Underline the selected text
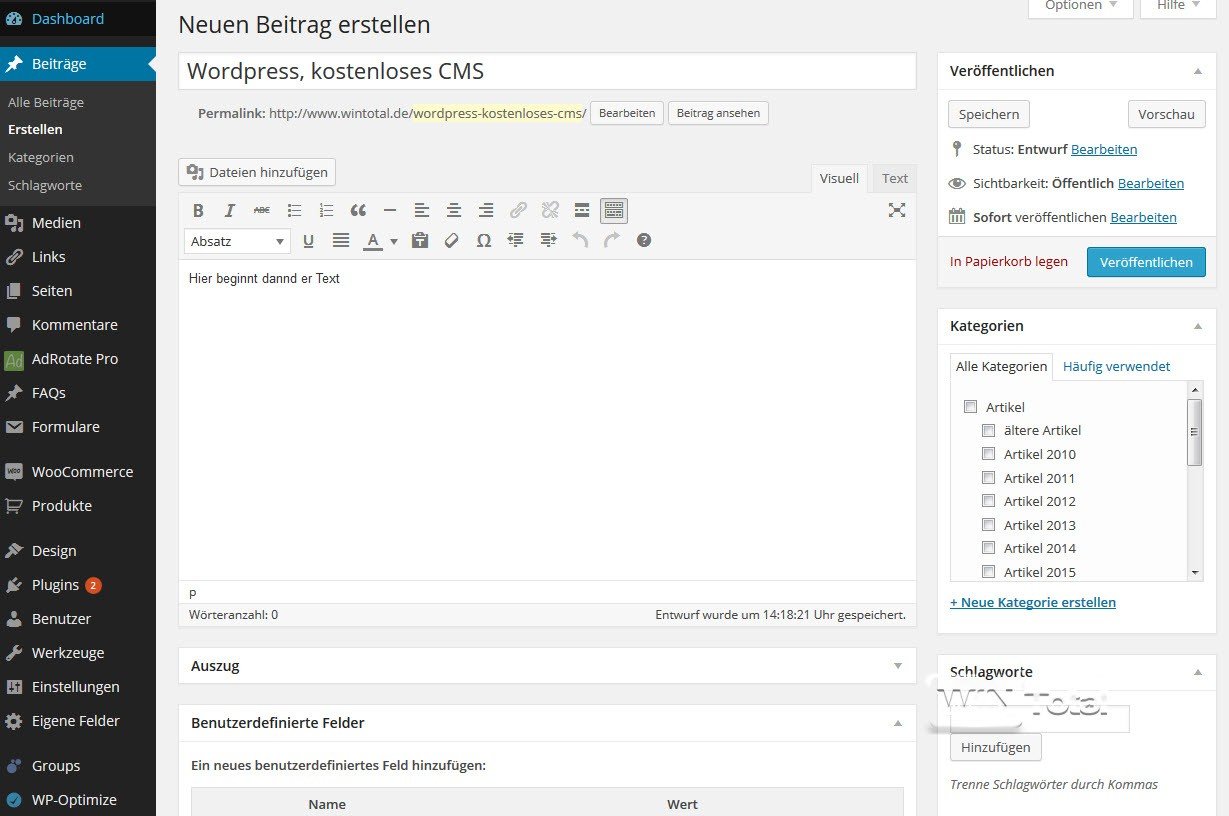Screen dimensions: 1229x816 308,240
